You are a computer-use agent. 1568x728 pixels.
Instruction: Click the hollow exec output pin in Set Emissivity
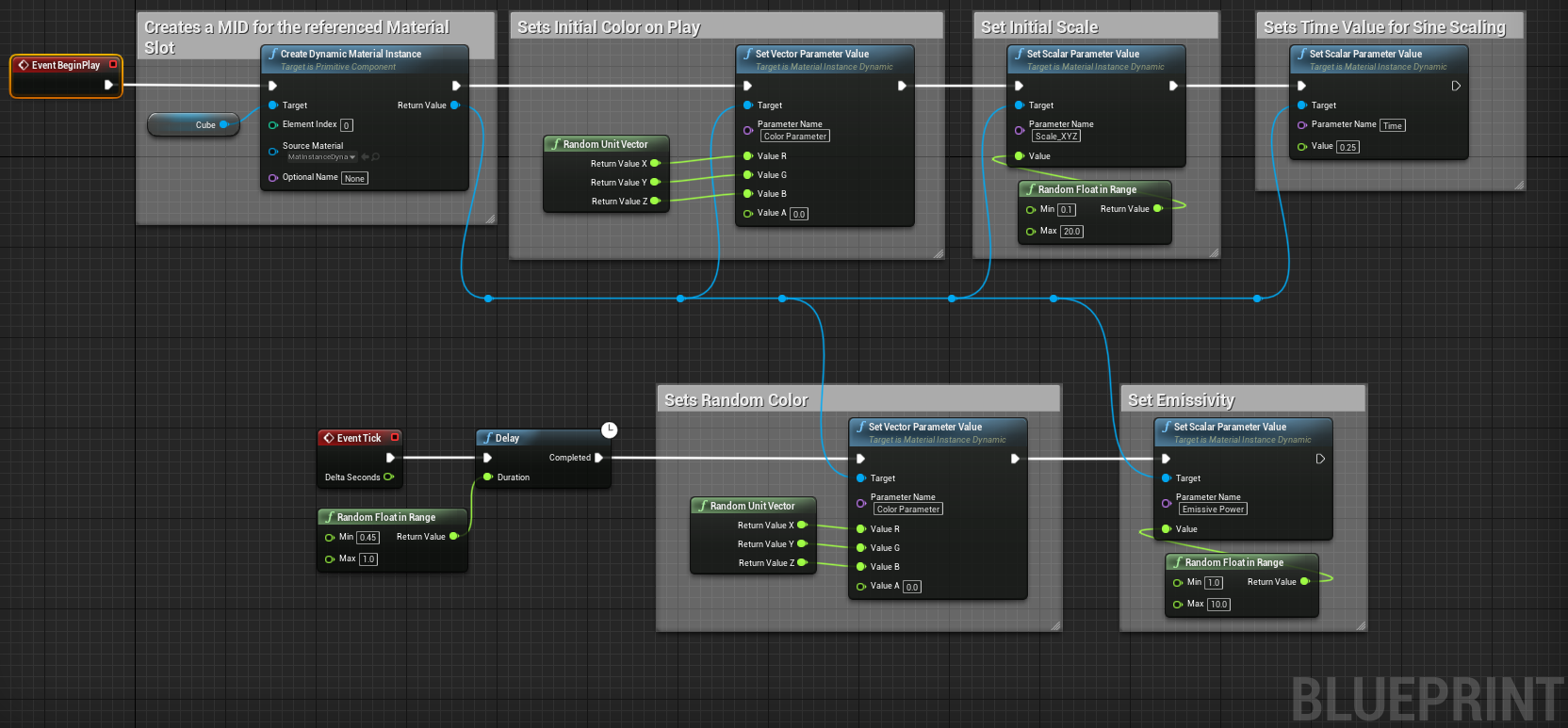1320,459
